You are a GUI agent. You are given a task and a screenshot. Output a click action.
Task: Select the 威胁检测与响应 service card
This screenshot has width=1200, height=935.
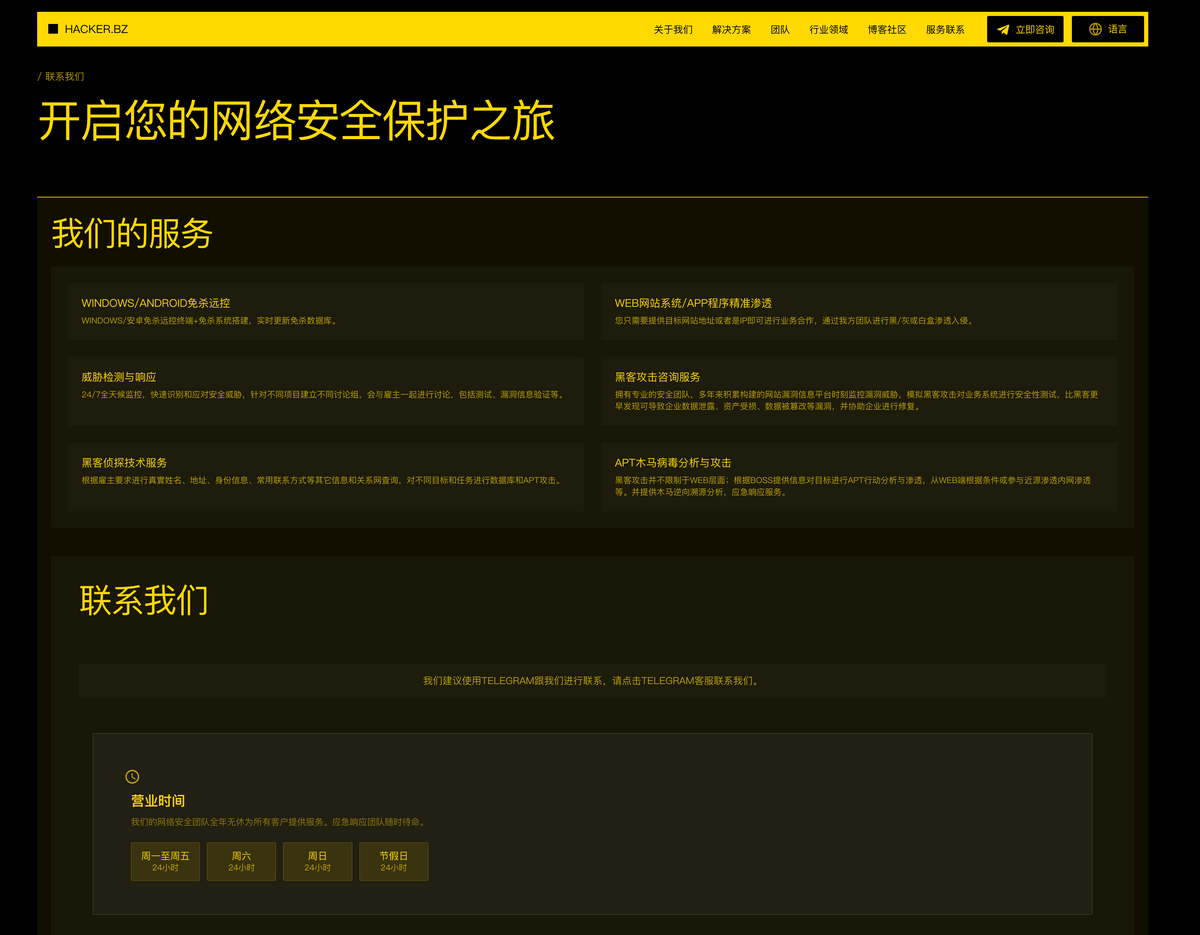[x=326, y=391]
